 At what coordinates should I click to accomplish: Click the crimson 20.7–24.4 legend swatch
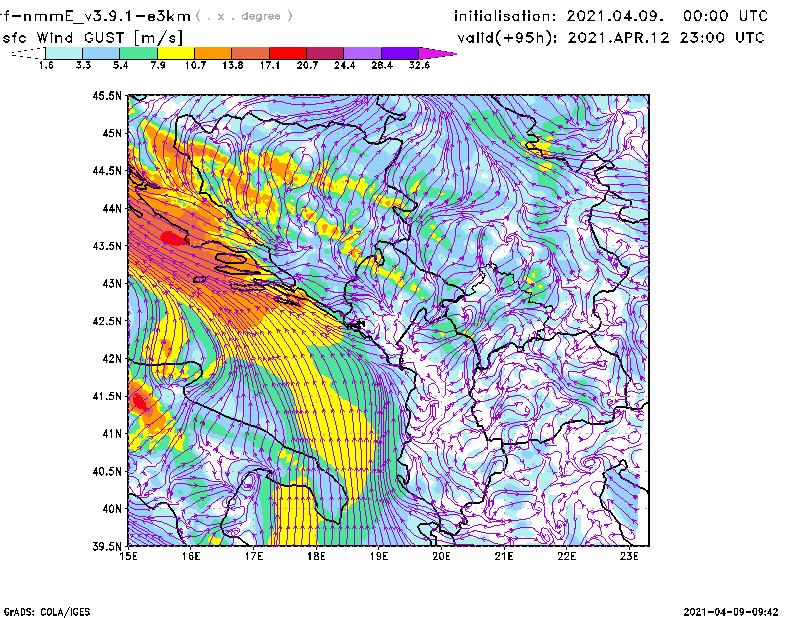click(x=325, y=53)
